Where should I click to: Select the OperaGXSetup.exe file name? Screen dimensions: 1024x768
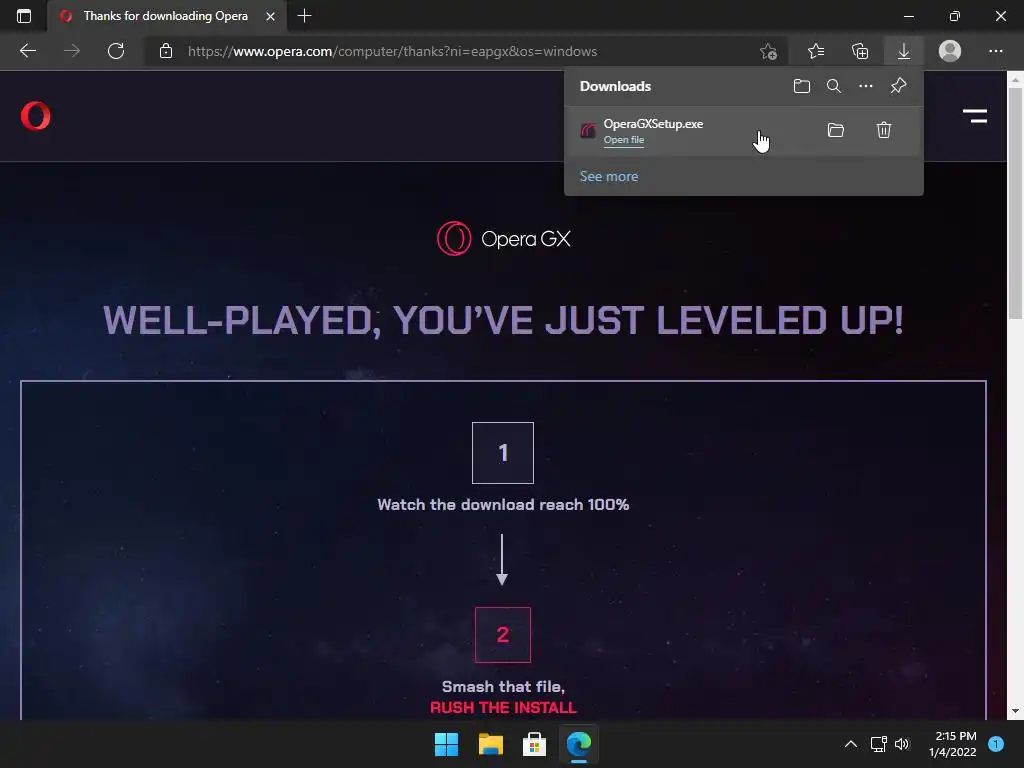[653, 123]
